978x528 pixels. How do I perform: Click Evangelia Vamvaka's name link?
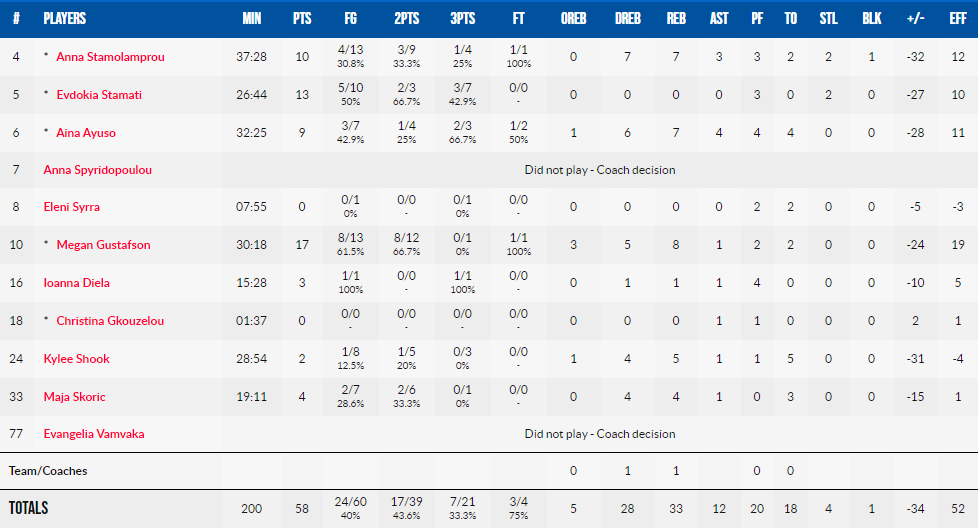(94, 434)
